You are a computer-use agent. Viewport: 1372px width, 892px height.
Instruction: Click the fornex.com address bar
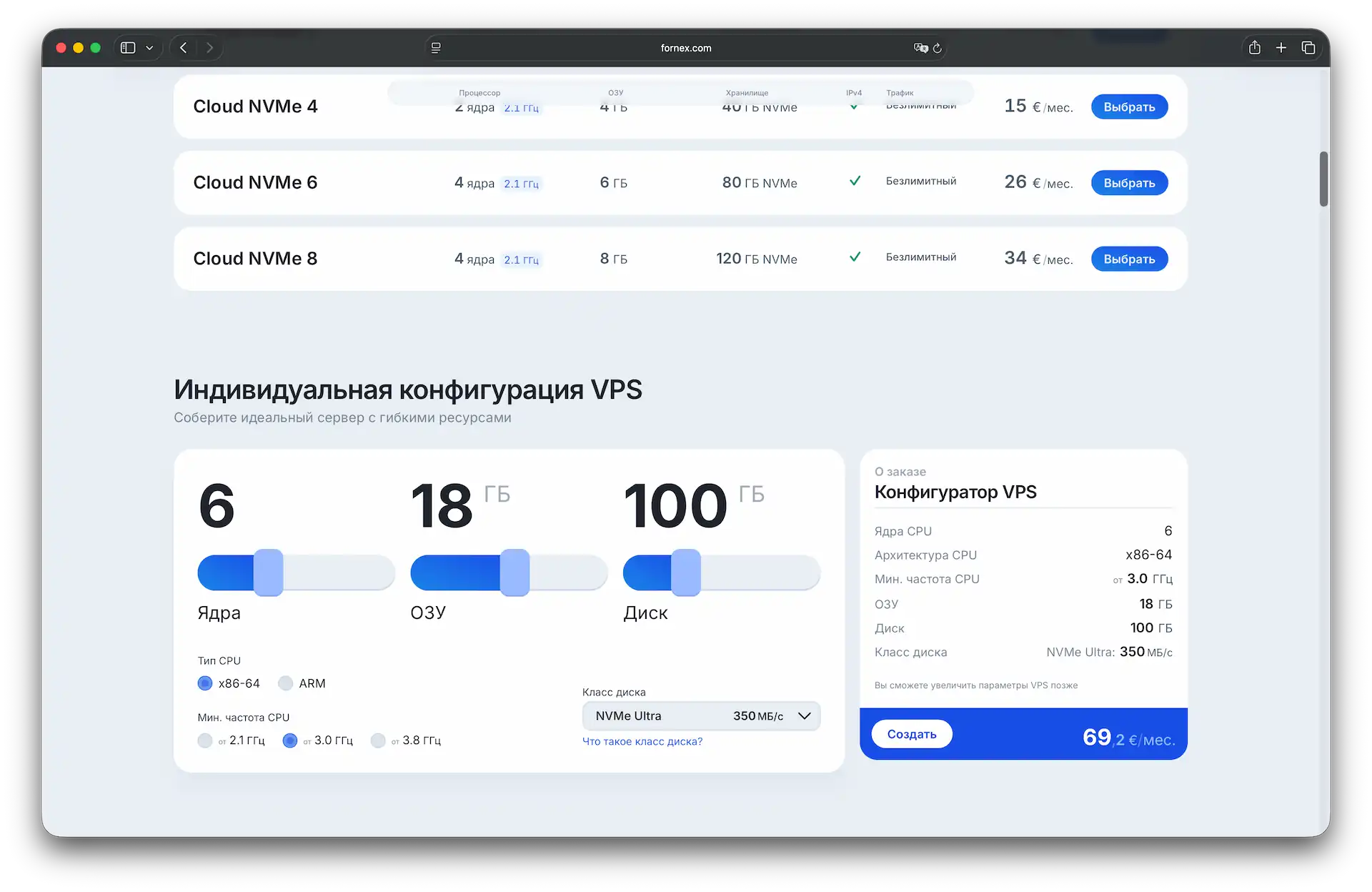coord(686,48)
